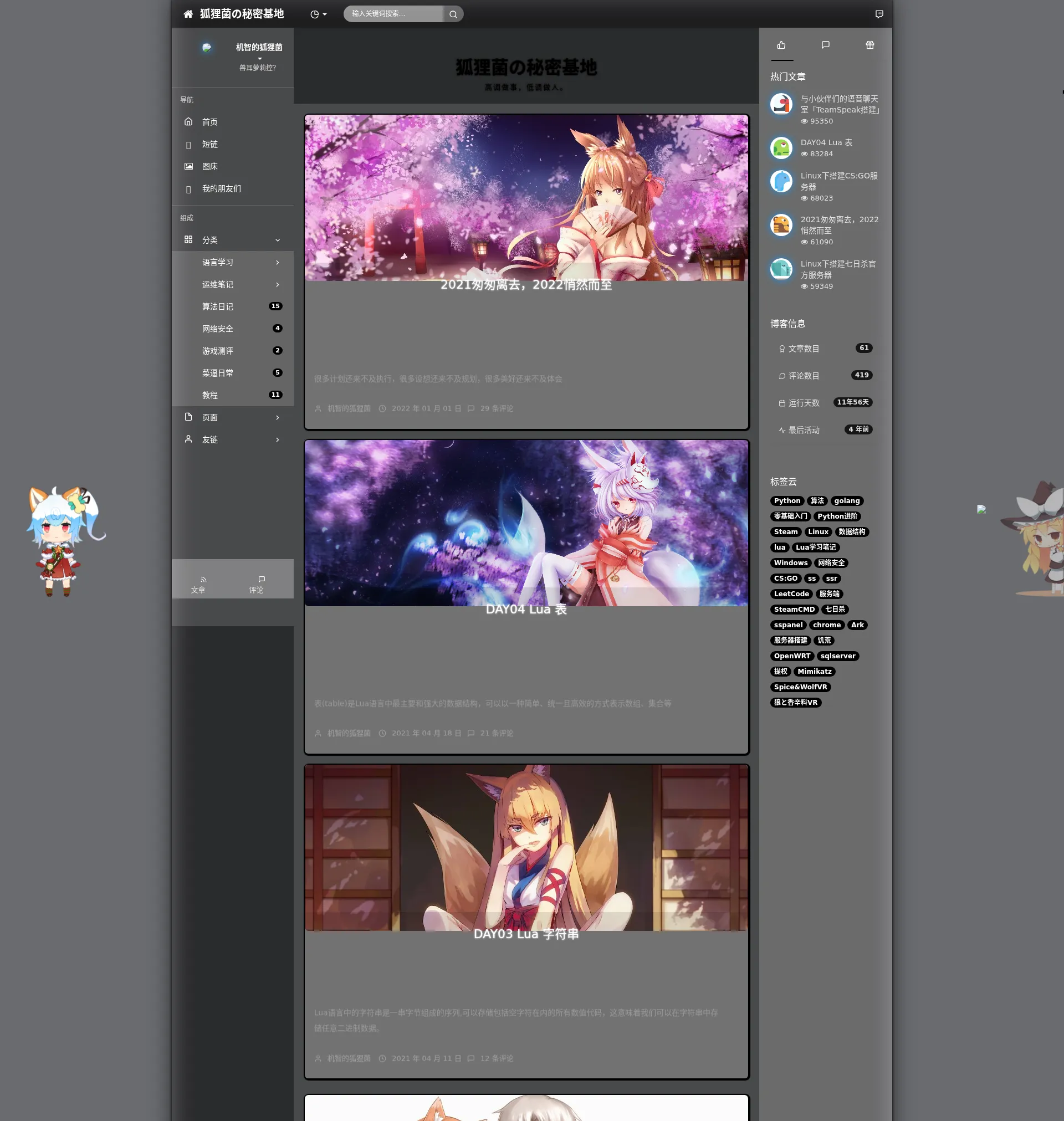Click the 页面 document icon

[x=188, y=417]
